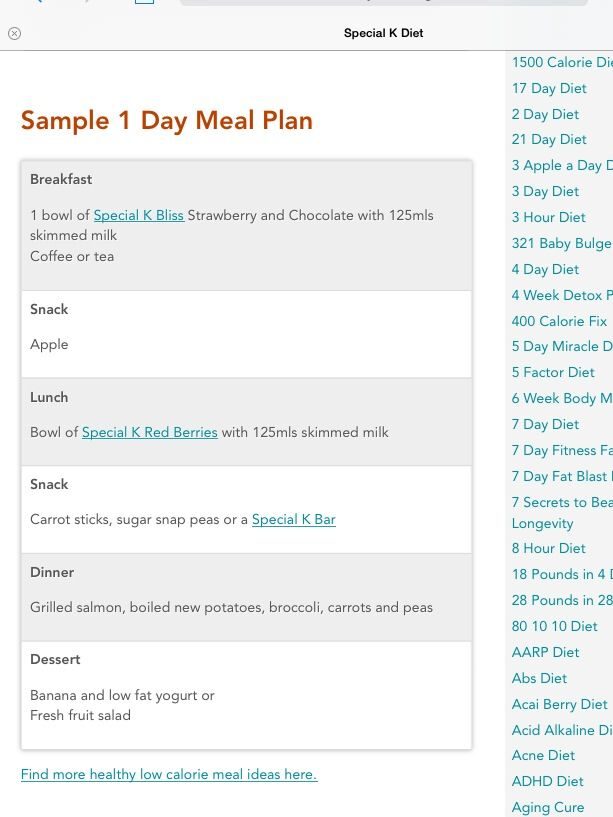The image size is (613, 817).
Task: Open Find more healthy low calorie meal ideas
Action: tap(169, 774)
